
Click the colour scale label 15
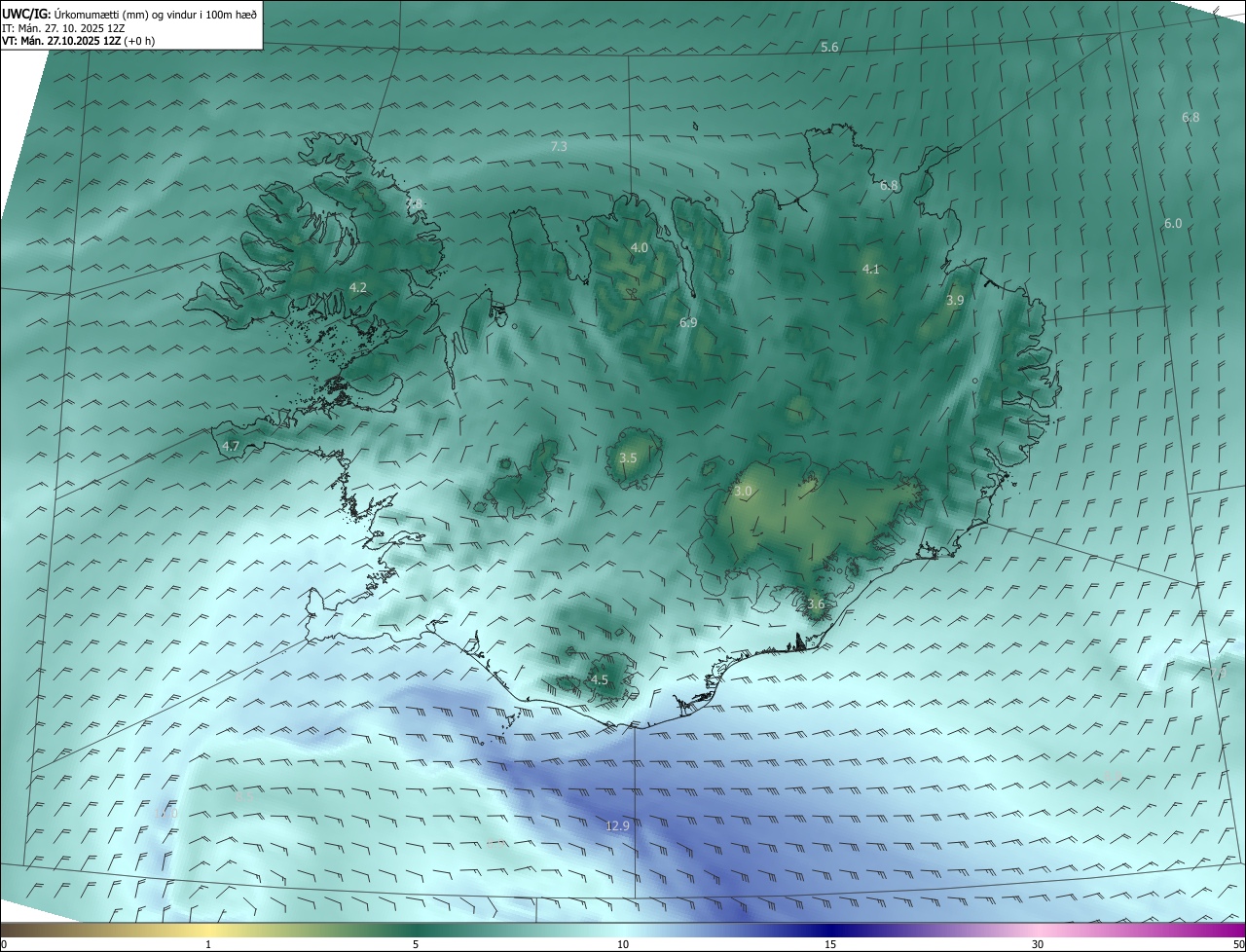point(830,944)
